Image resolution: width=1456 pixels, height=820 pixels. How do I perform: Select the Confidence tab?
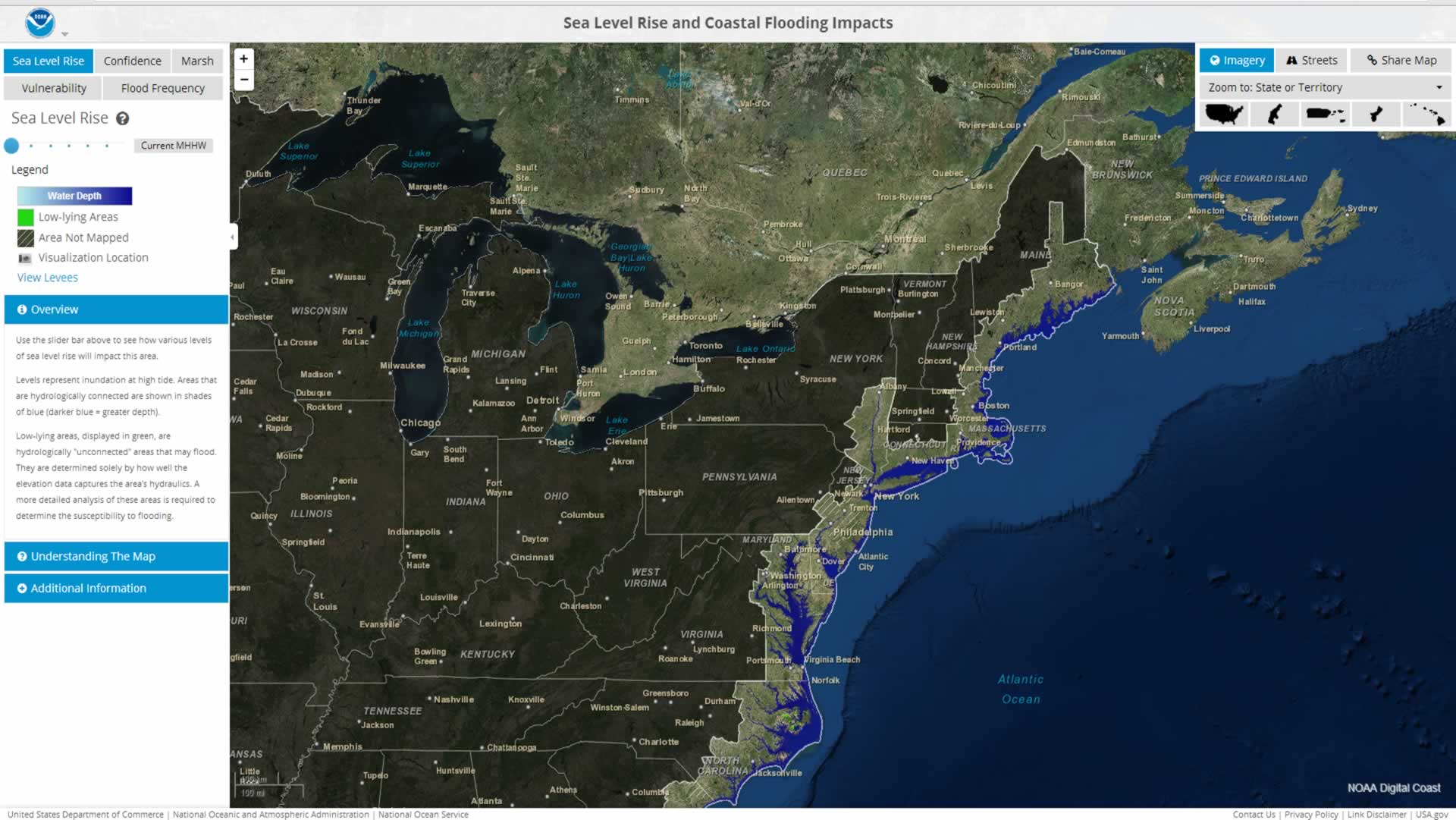coord(132,60)
